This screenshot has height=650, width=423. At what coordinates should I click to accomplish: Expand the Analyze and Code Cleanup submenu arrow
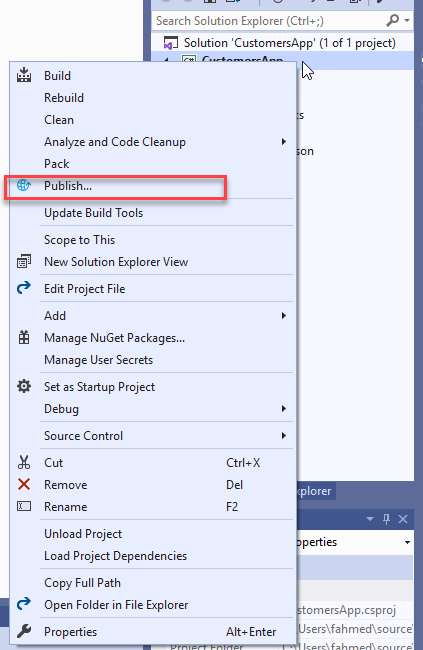pos(284,142)
